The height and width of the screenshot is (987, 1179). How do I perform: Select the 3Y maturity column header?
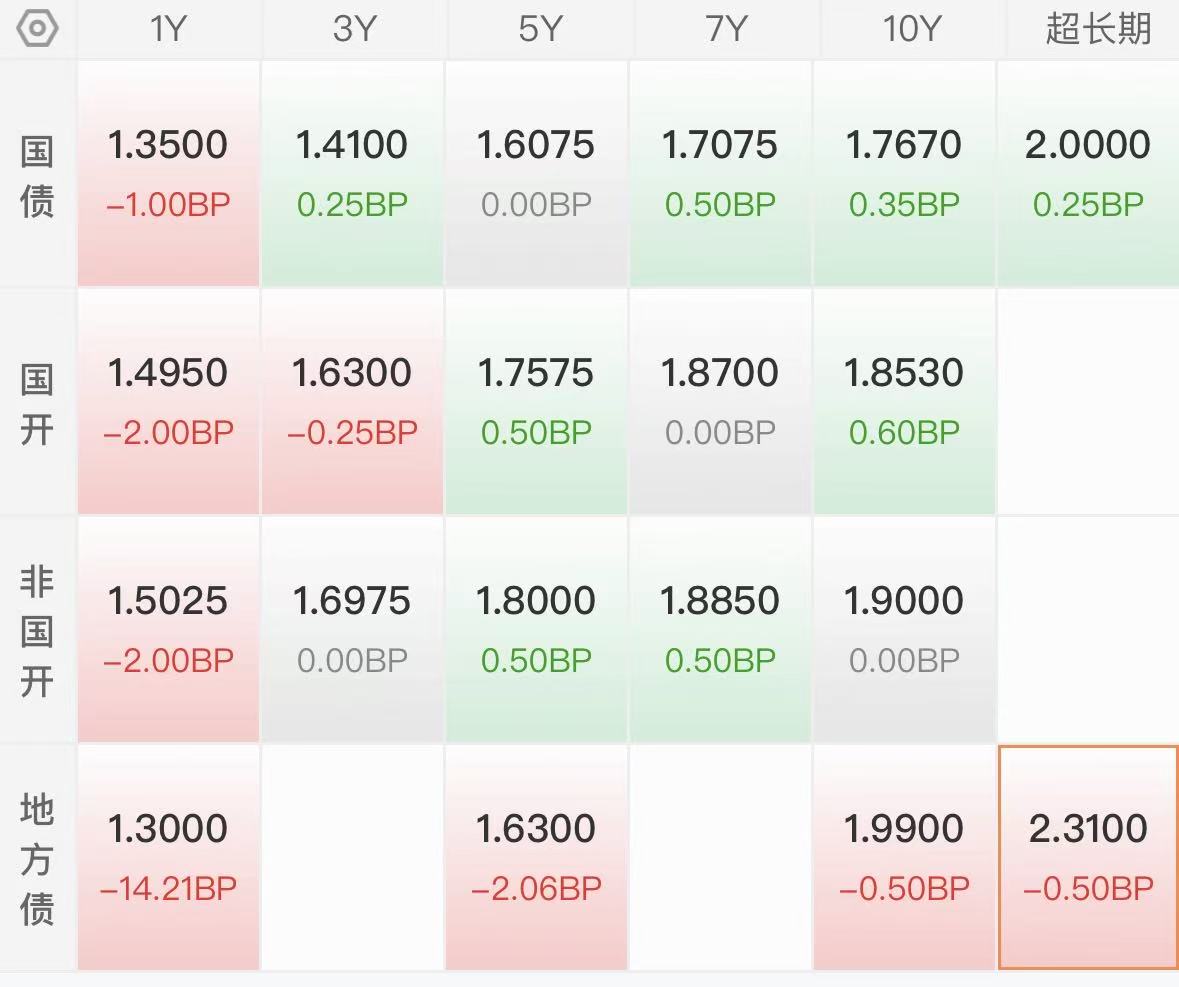click(353, 29)
